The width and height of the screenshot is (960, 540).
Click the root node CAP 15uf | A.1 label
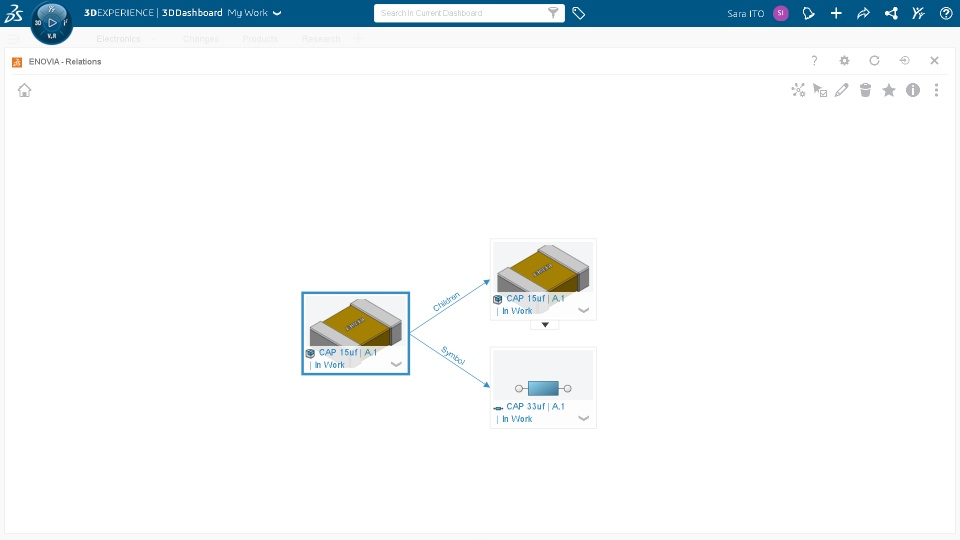[x=348, y=352]
